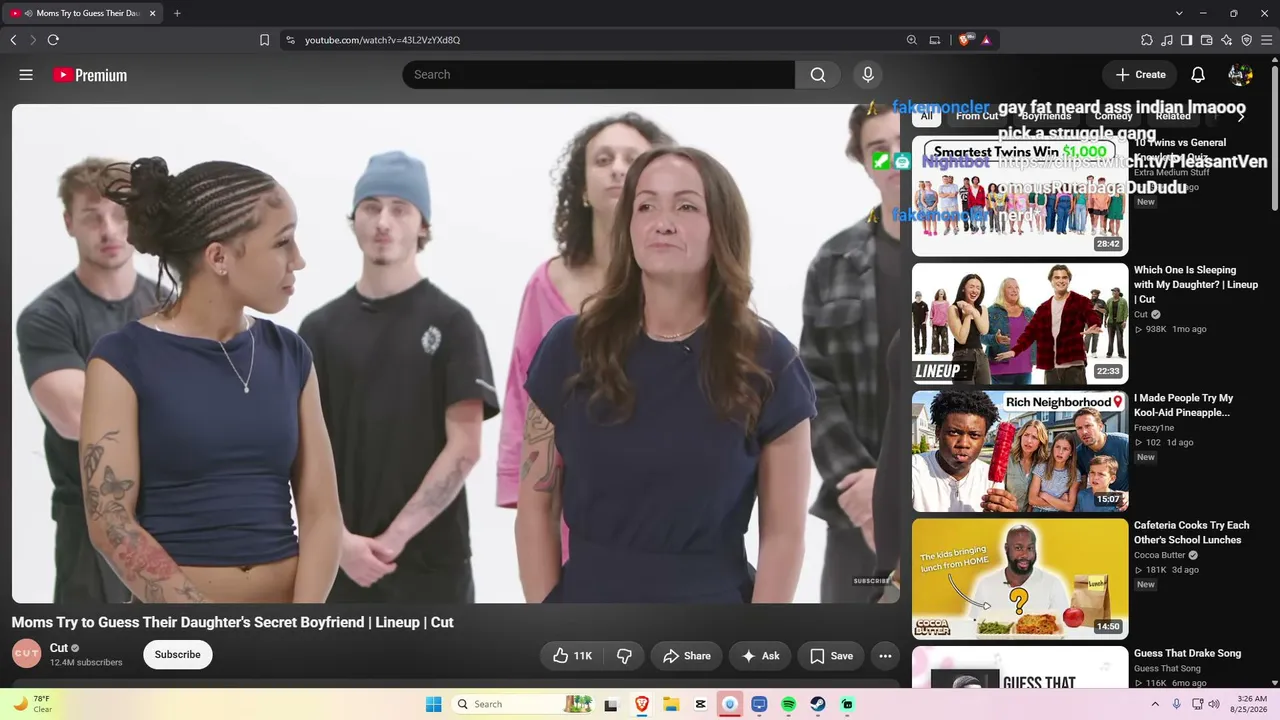
Task: Open YouTube notifications bell
Action: pyautogui.click(x=1198, y=75)
